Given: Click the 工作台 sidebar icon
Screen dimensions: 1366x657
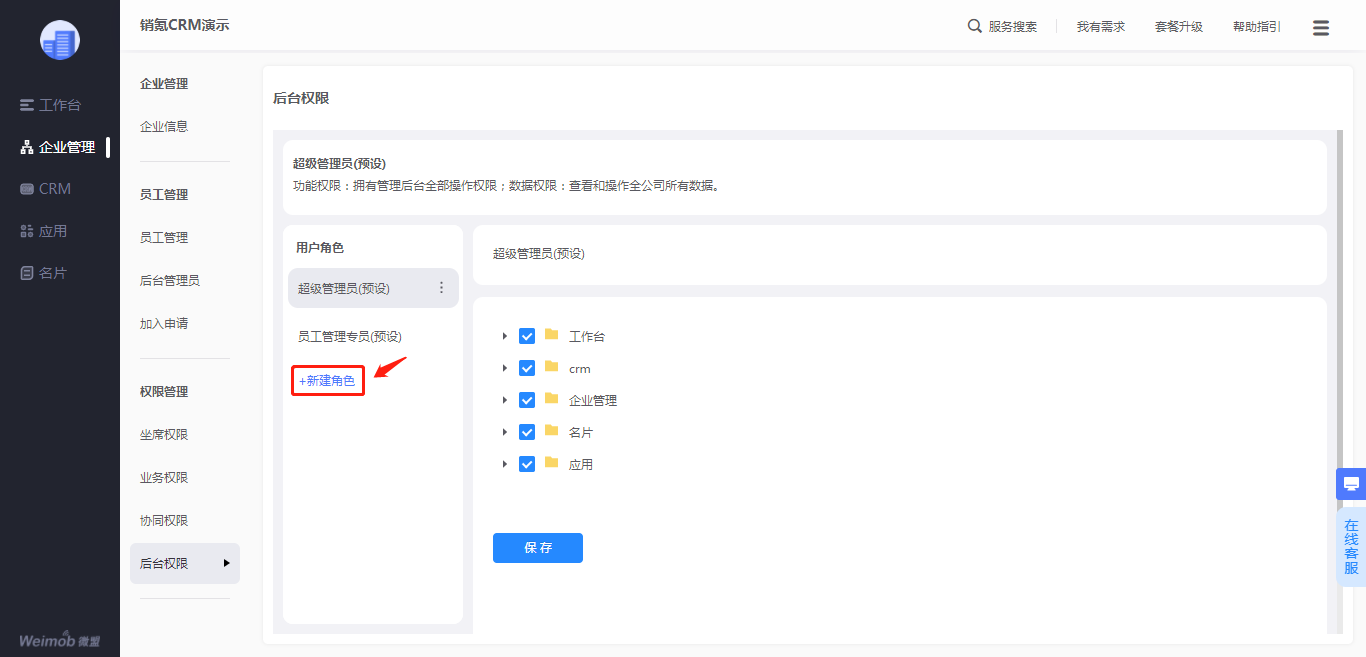Looking at the screenshot, I should point(27,105).
